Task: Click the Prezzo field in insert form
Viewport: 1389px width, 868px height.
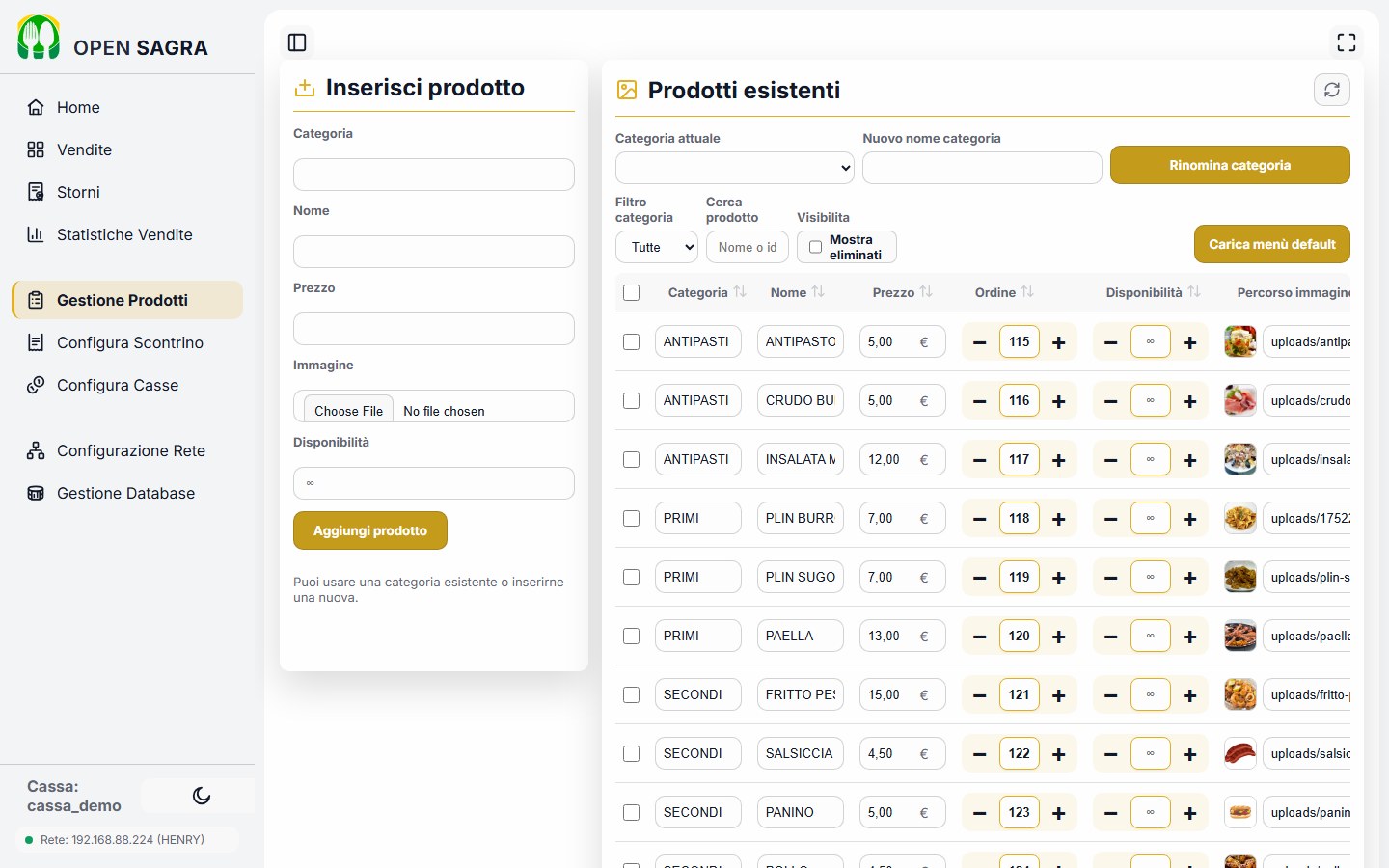Action: pos(434,329)
